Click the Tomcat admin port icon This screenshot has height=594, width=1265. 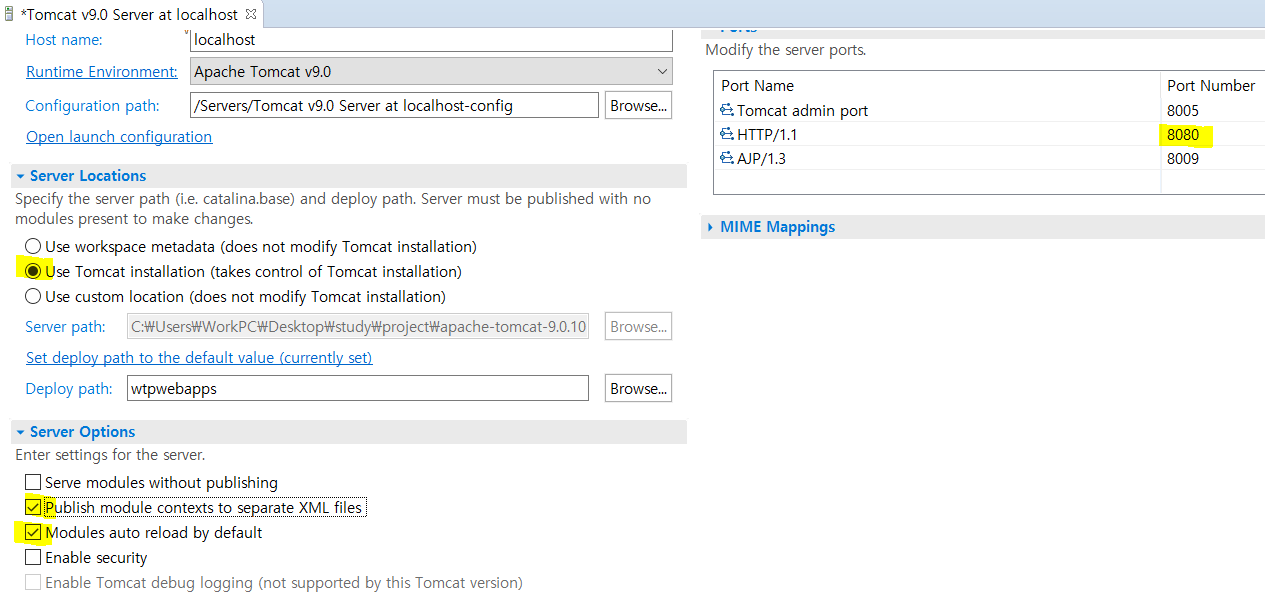tap(727, 110)
